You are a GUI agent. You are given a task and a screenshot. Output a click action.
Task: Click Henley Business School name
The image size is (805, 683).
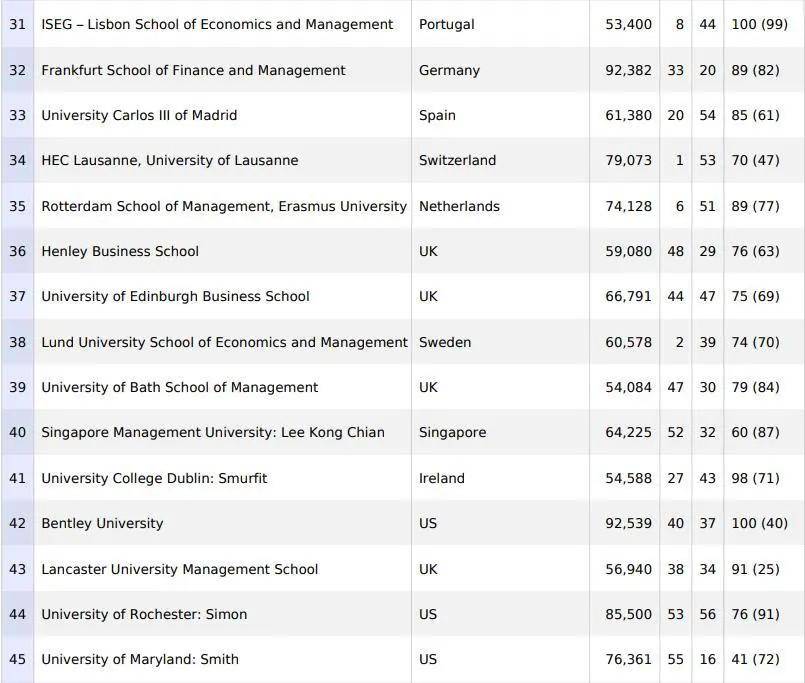(x=120, y=251)
